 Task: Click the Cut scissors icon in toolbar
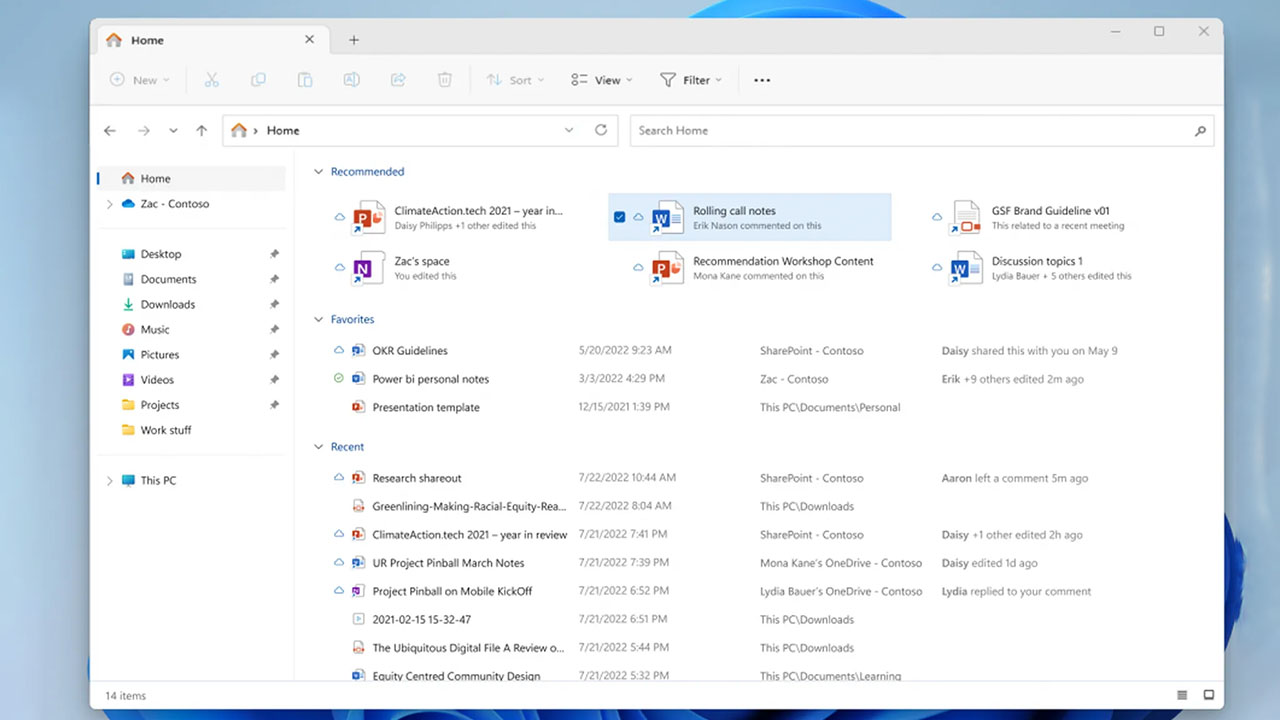[x=211, y=80]
